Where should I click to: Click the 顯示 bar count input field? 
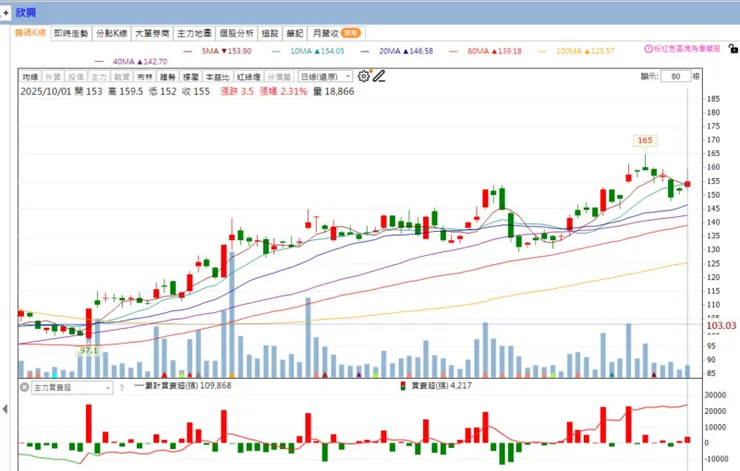click(x=676, y=76)
